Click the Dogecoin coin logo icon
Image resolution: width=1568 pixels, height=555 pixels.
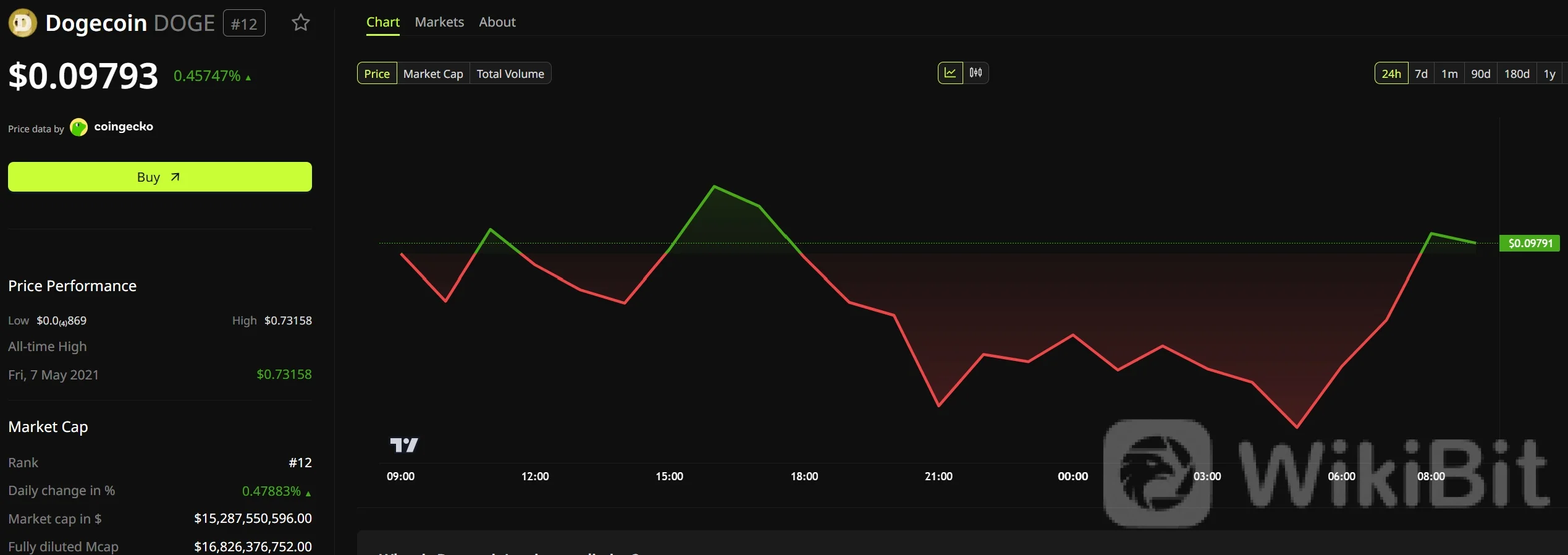(23, 23)
